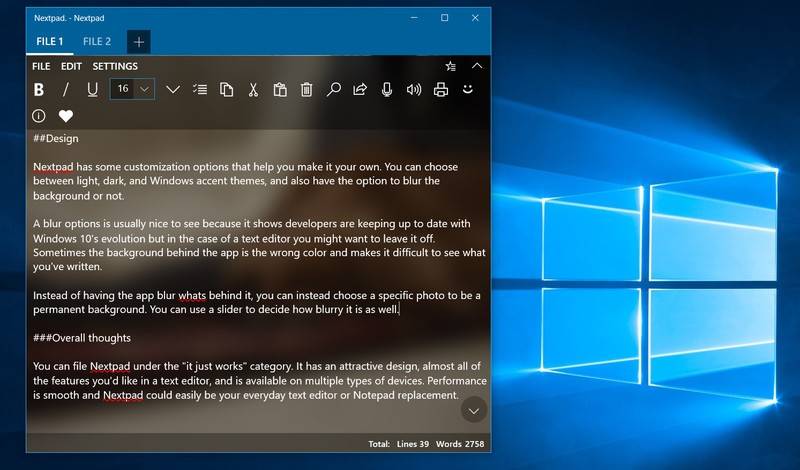Expand the chevron next to font size box
Image resolution: width=800 pixels, height=470 pixels.
pos(173,90)
